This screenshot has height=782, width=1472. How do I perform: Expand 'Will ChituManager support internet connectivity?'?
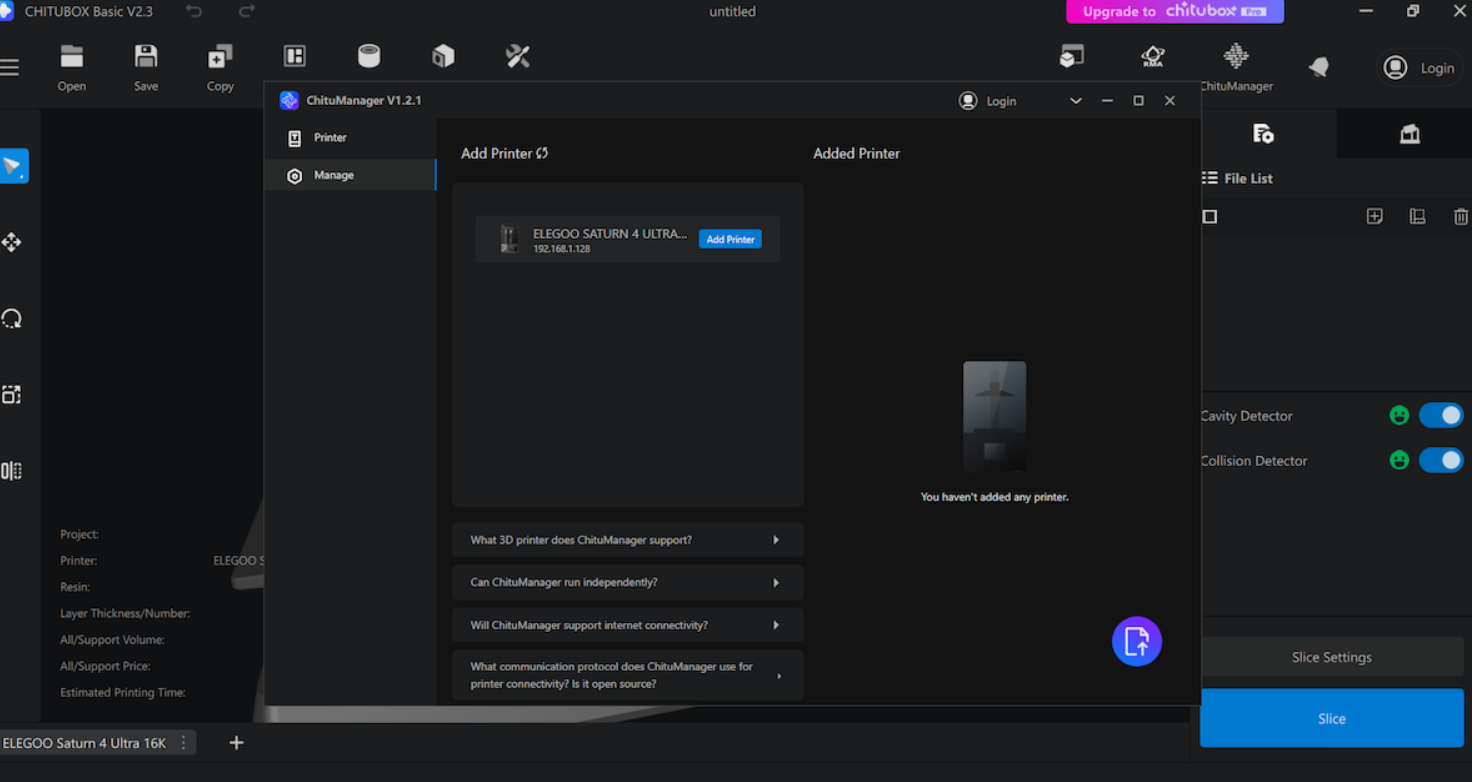(x=628, y=625)
